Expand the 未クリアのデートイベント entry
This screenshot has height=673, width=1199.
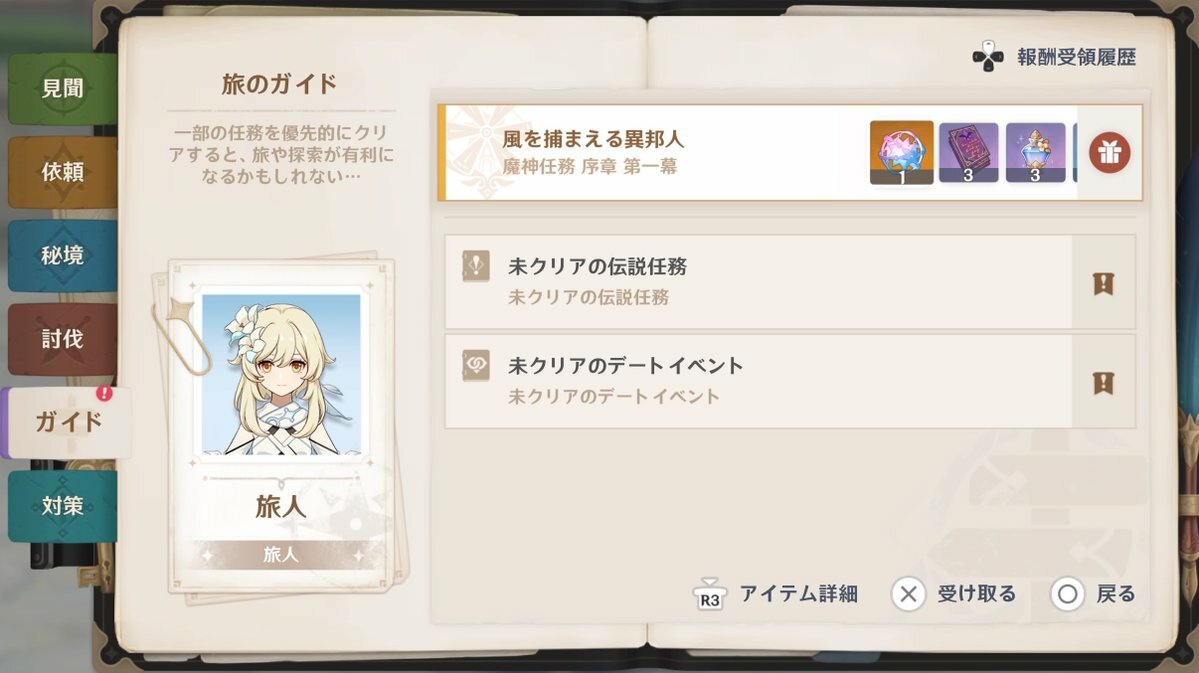790,381
